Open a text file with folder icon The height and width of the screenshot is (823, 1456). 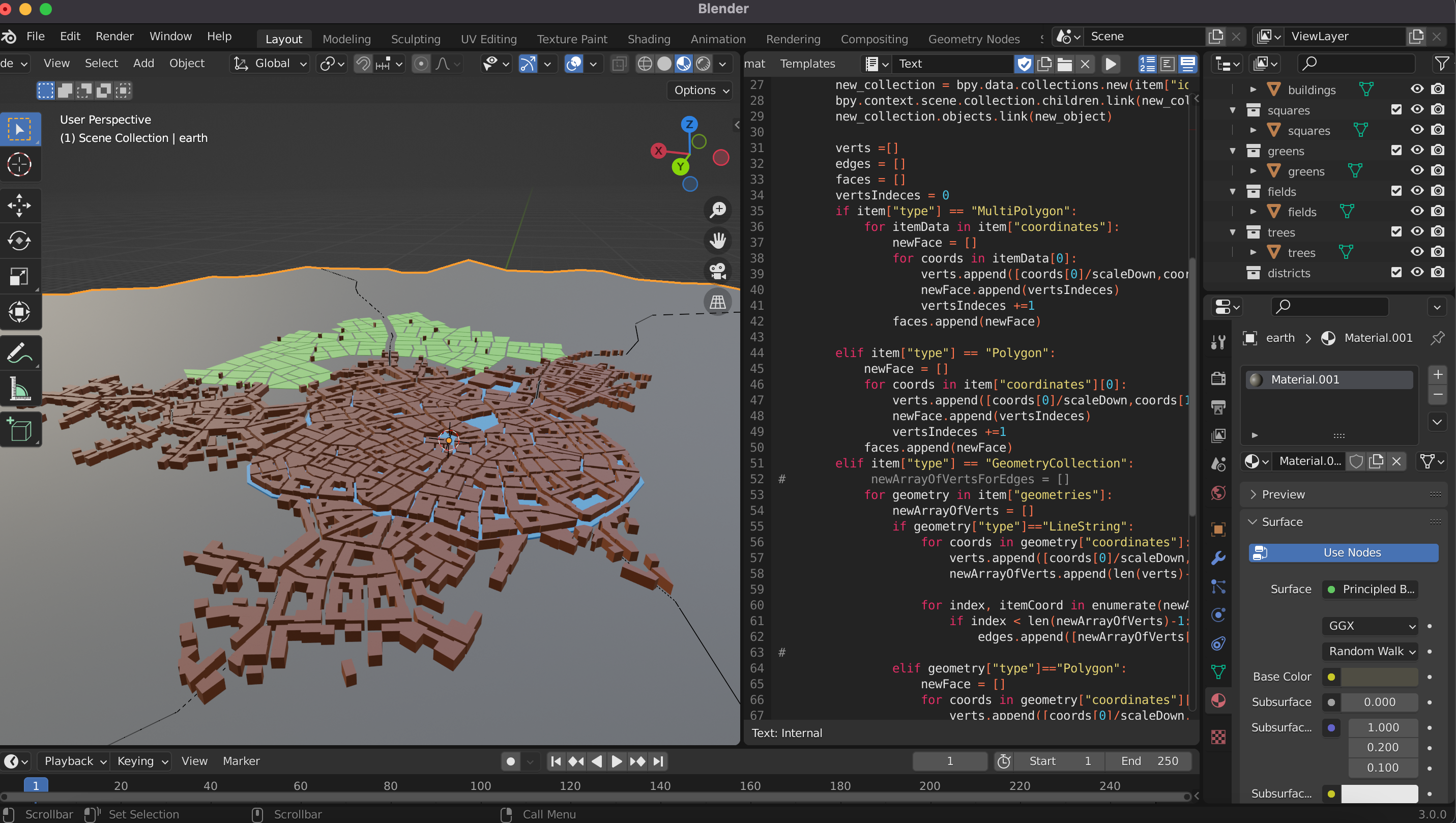click(x=1064, y=64)
